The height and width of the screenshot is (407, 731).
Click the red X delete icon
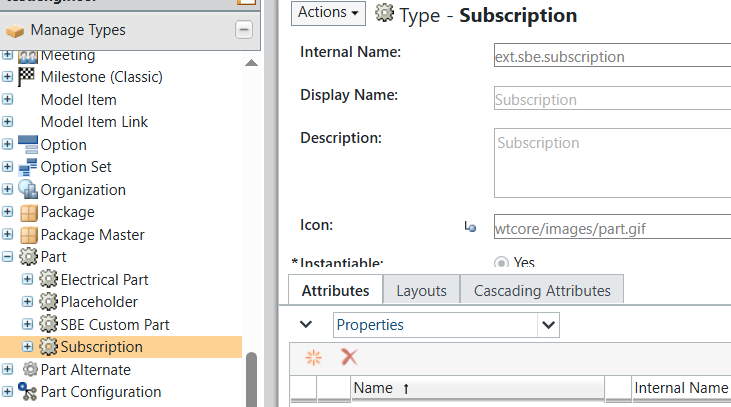tap(349, 357)
